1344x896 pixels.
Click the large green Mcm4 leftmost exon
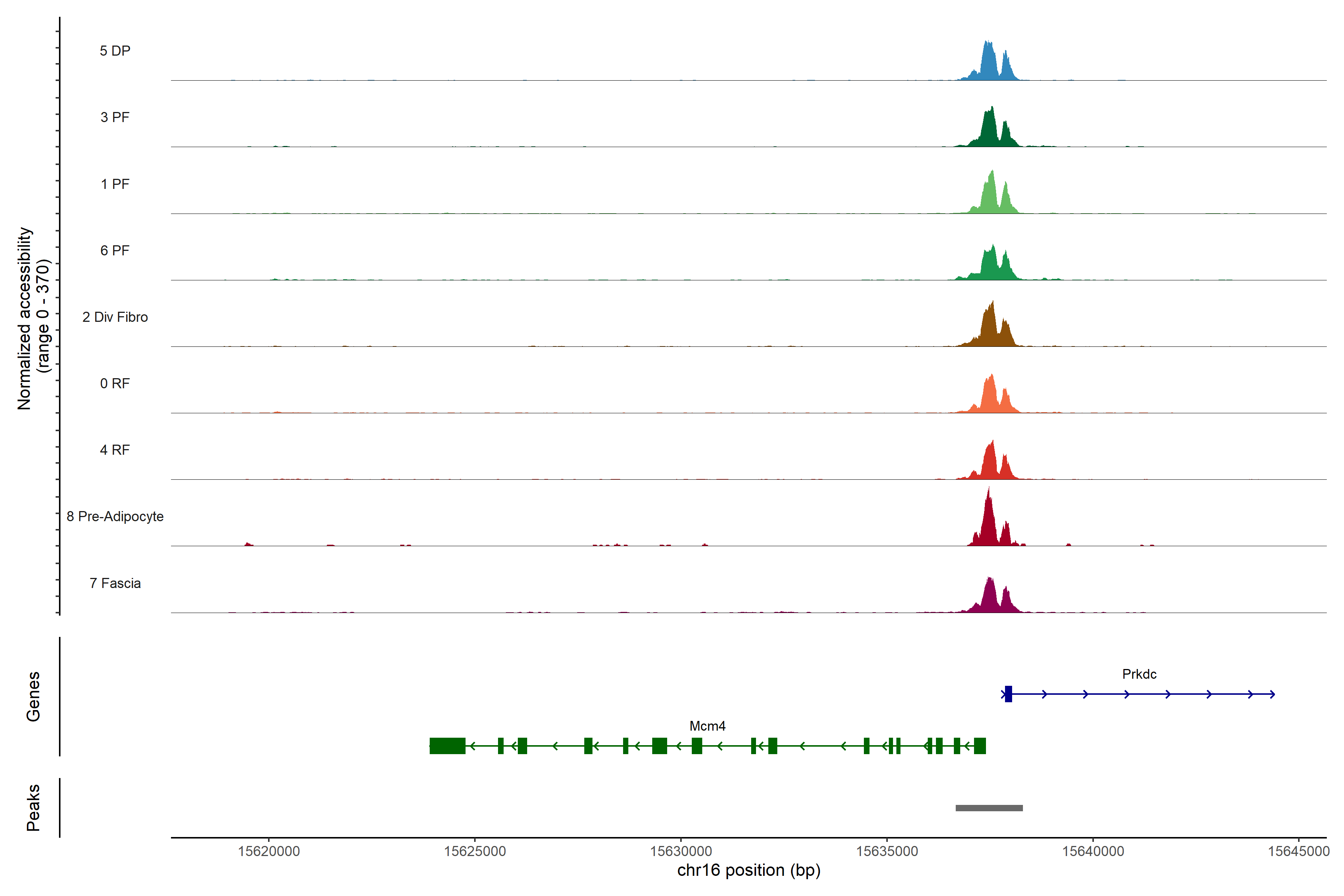447,746
